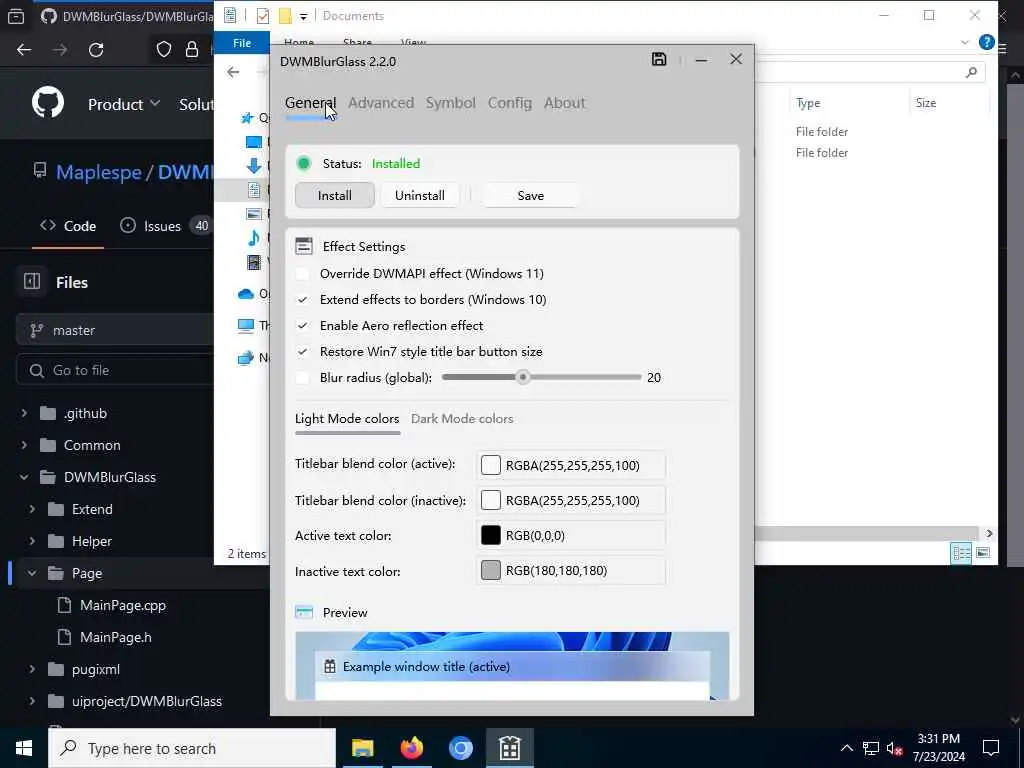The width and height of the screenshot is (1024, 768).
Task: Click the search magnifier in File Explorer
Action: click(x=971, y=72)
